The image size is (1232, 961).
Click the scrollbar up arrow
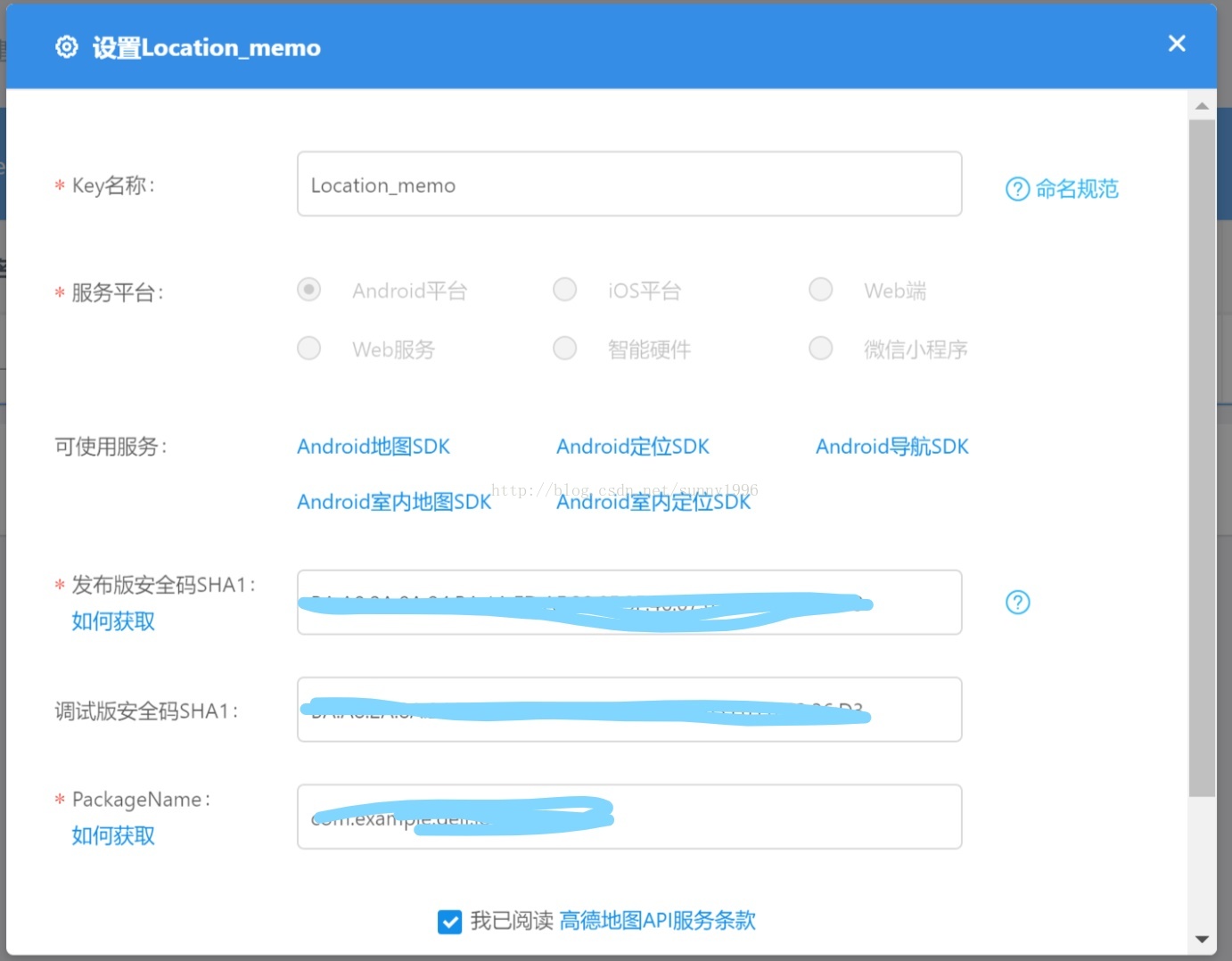coord(1202,106)
